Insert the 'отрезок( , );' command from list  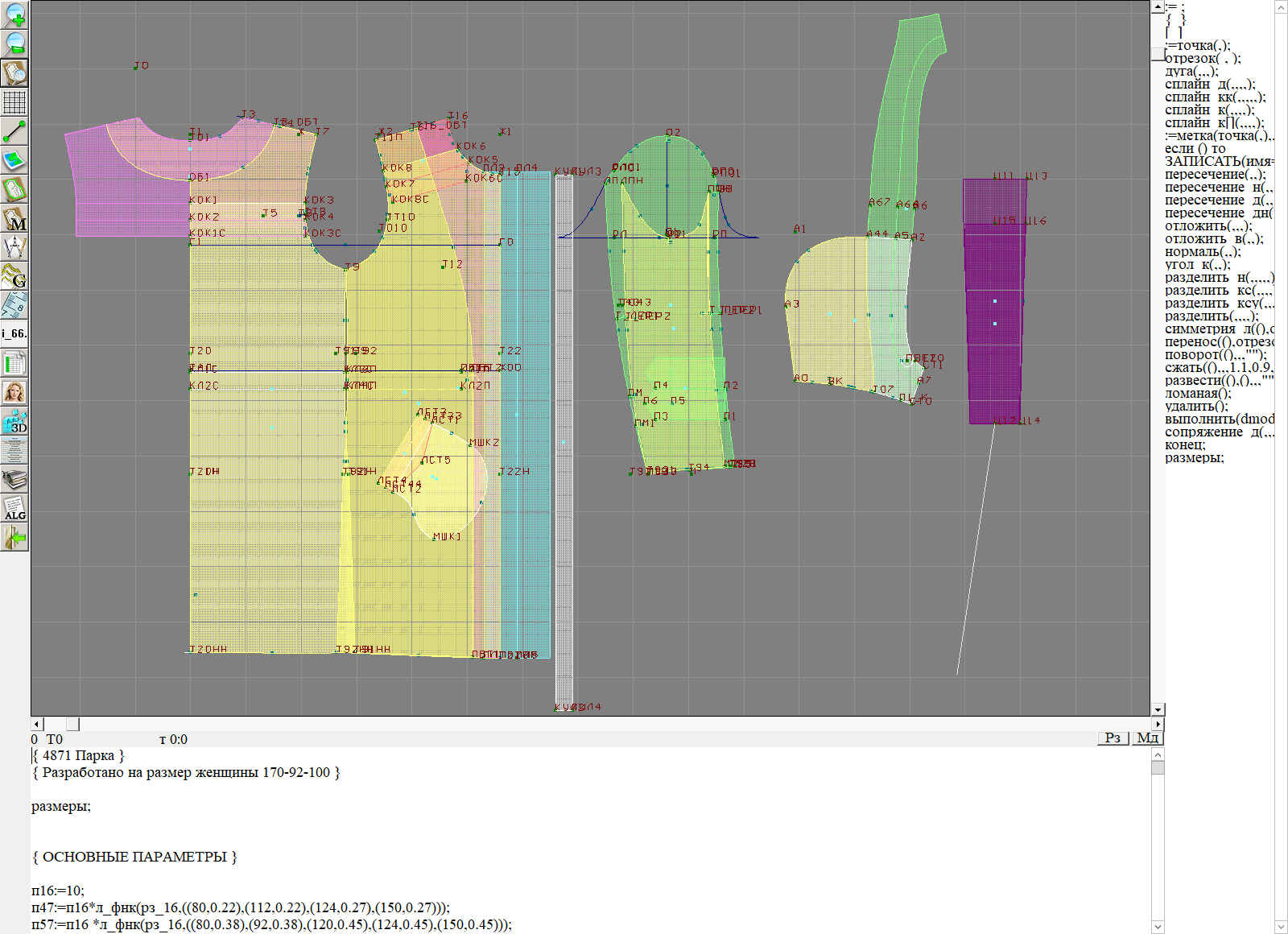point(1203,59)
